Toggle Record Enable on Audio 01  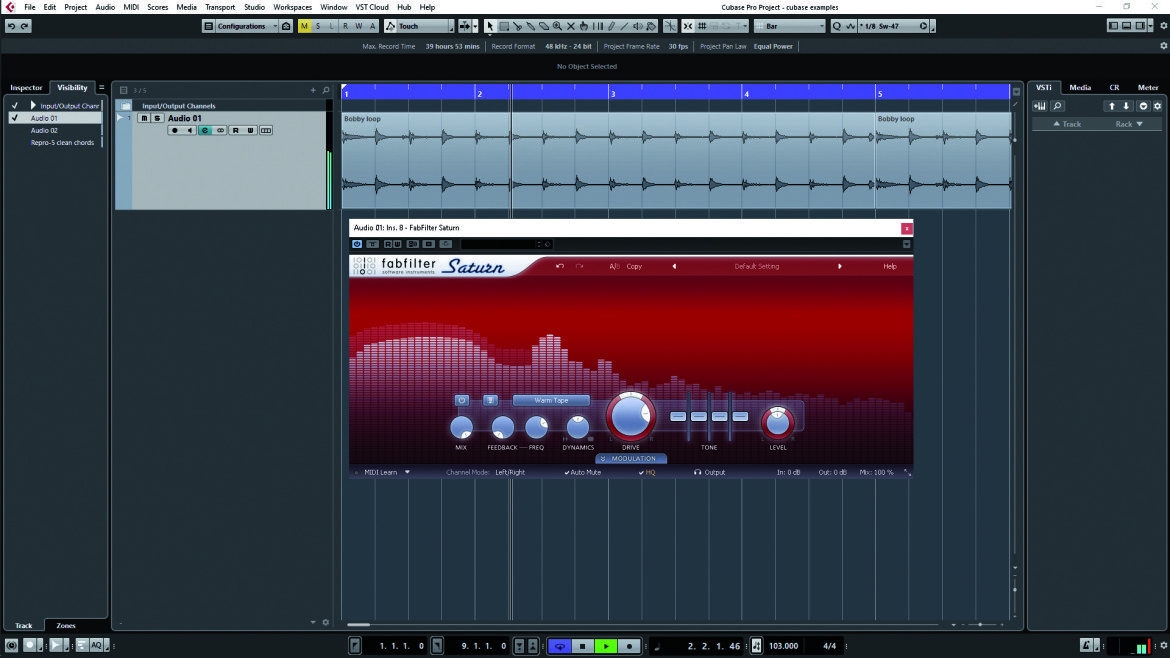click(x=175, y=131)
